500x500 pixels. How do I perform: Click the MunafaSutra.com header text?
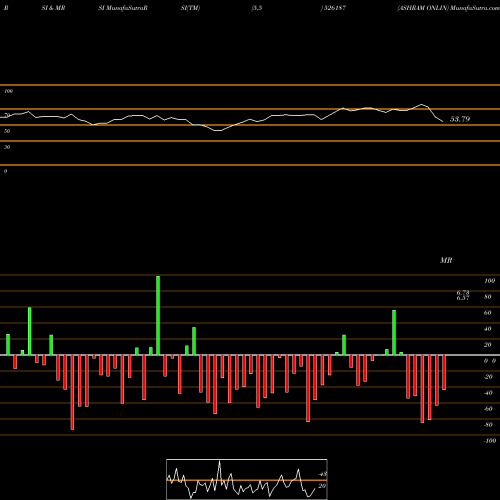[475, 8]
